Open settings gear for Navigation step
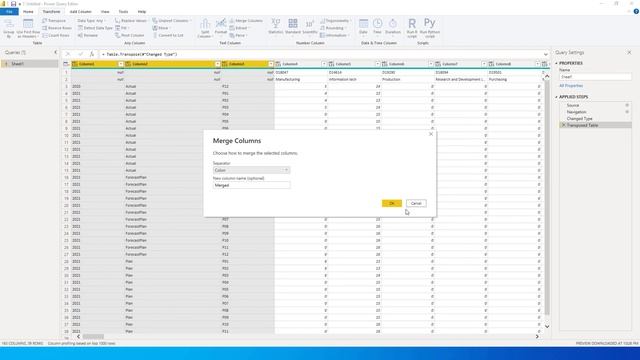 tap(627, 112)
